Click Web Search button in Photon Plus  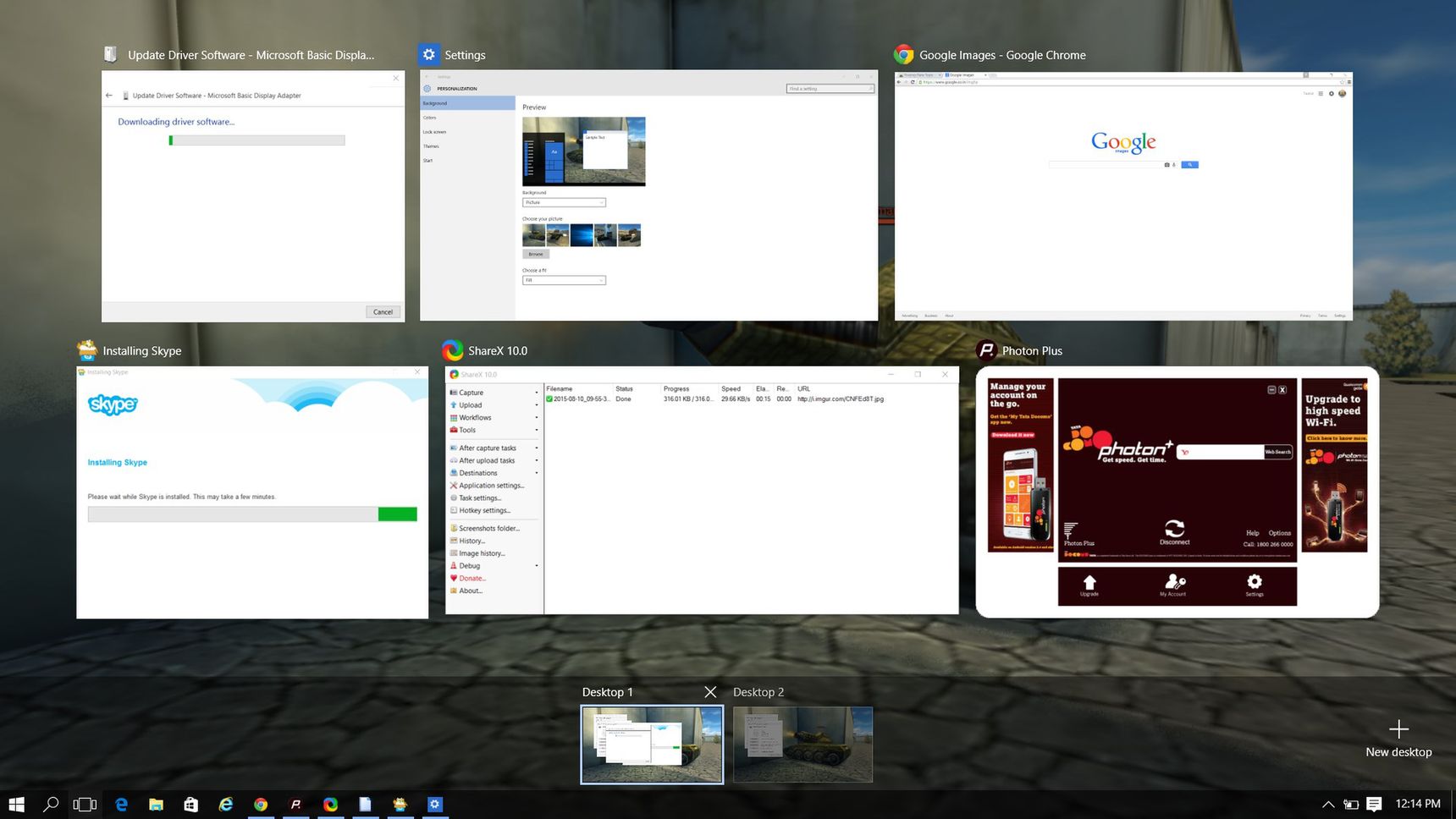[1278, 452]
